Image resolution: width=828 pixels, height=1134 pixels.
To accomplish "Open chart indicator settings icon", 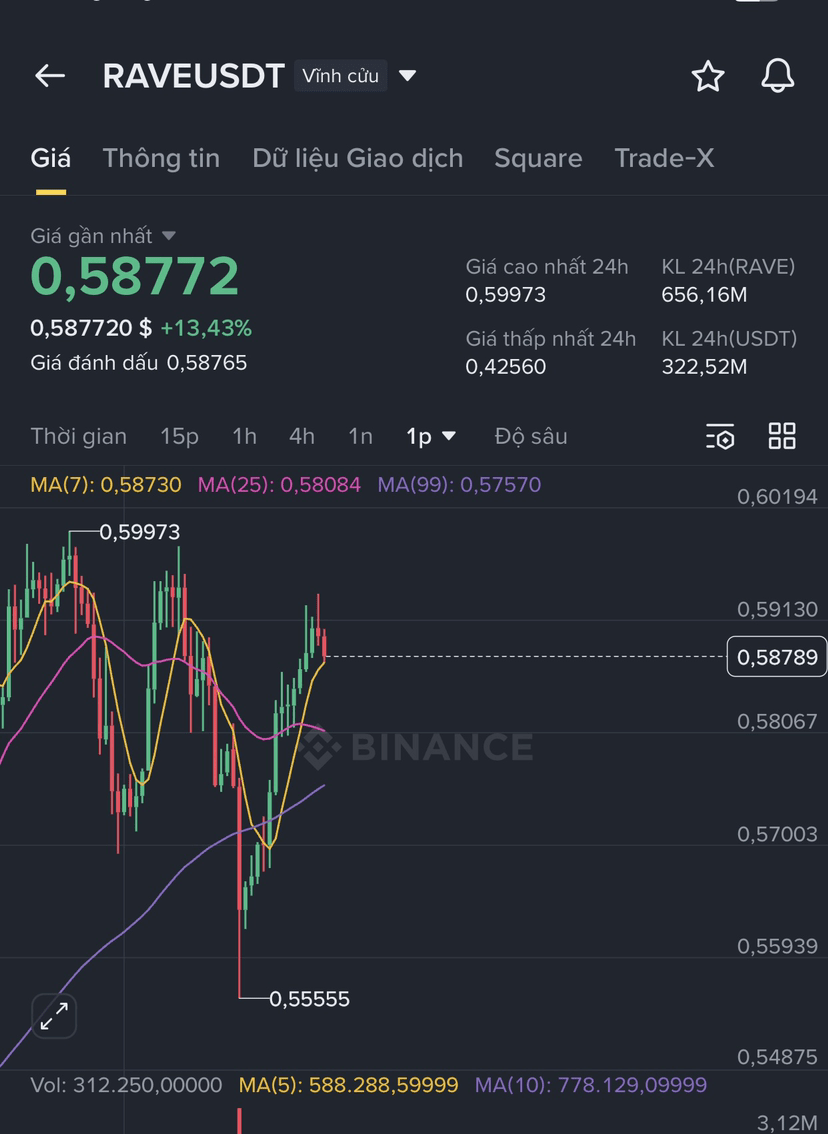I will pos(720,436).
